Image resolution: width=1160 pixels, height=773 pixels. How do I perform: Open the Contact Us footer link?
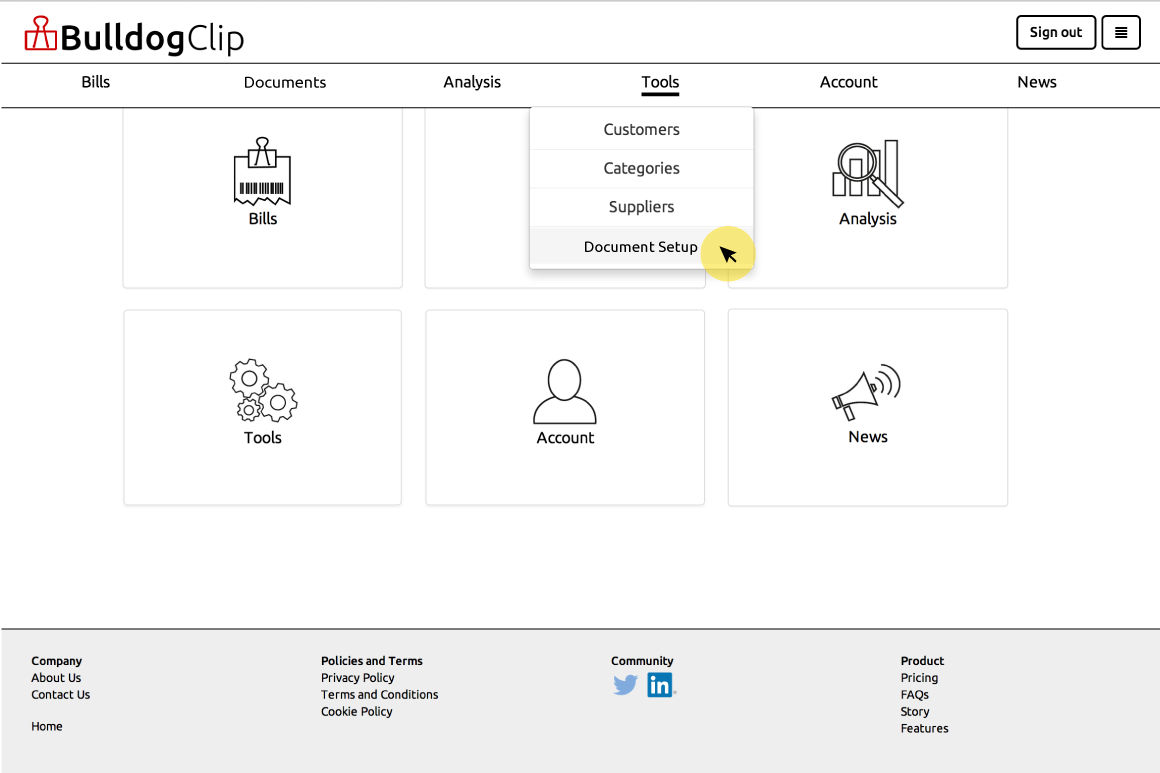[61, 695]
